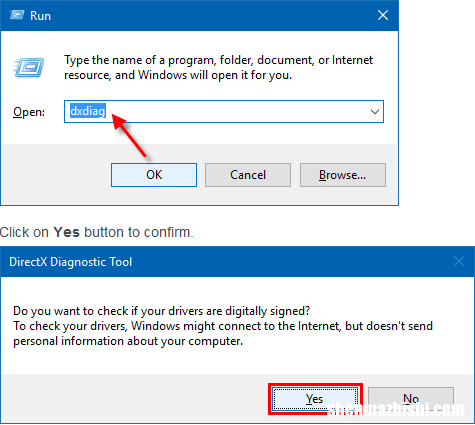Confirm driver check with Yes button
Screen dimensions: 475x425
click(315, 399)
